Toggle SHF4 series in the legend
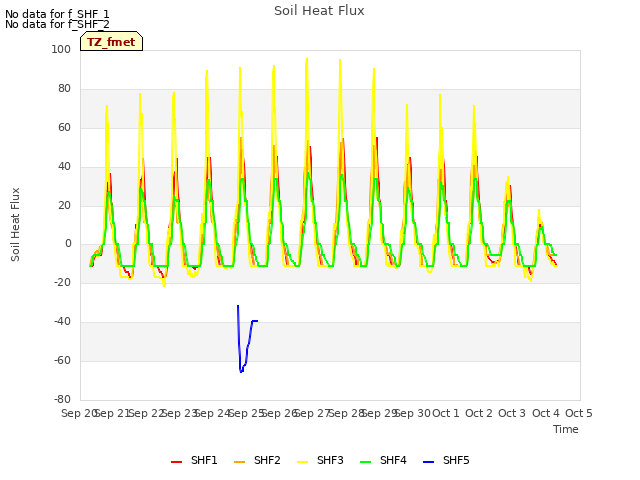This screenshot has height=480, width=640. (x=383, y=460)
